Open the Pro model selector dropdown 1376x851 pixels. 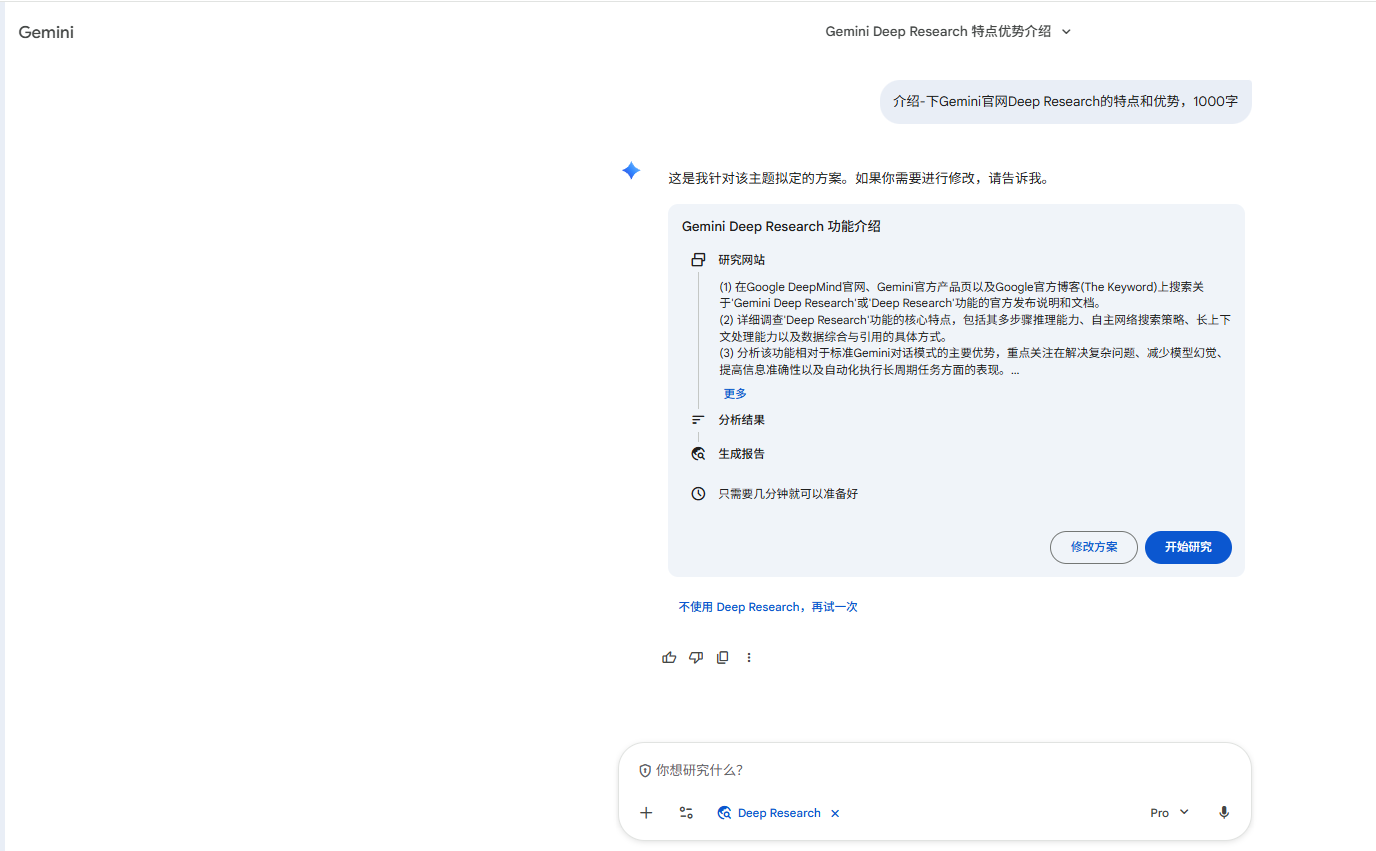(1169, 813)
